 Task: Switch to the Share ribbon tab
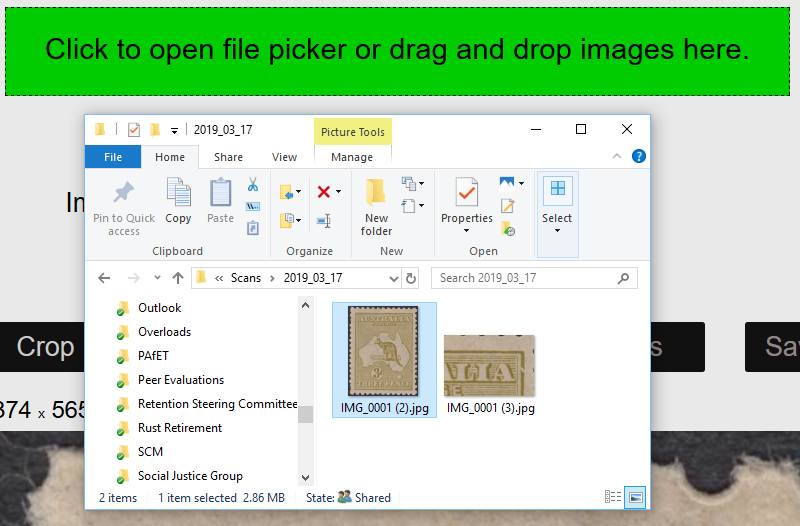point(228,157)
